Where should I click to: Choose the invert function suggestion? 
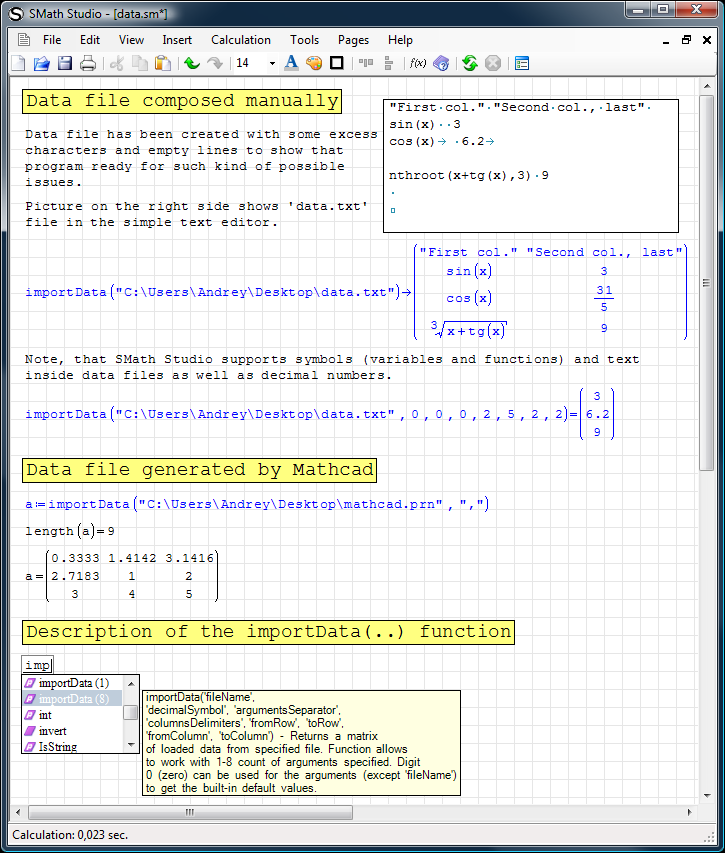click(53, 731)
